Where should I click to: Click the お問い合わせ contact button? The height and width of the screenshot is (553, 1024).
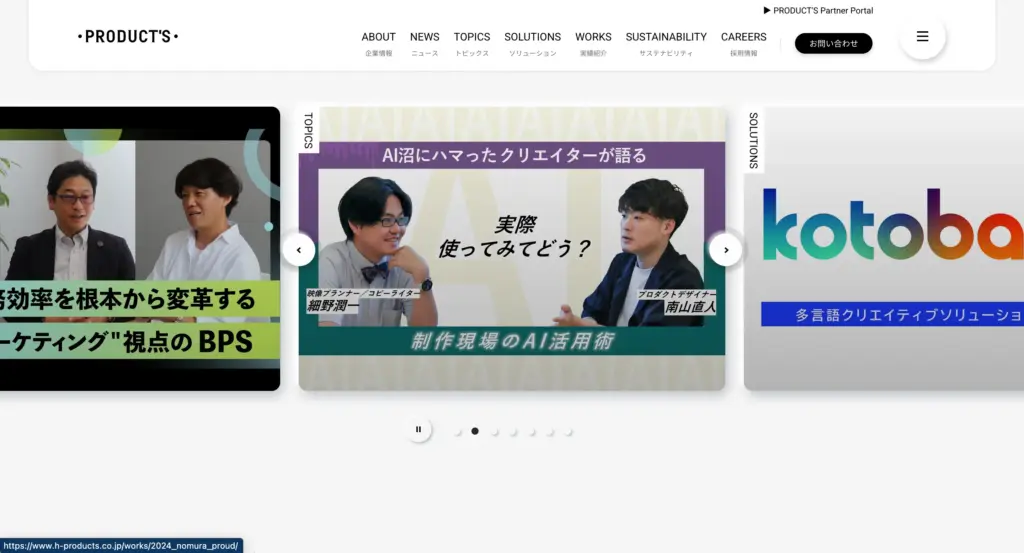(833, 43)
